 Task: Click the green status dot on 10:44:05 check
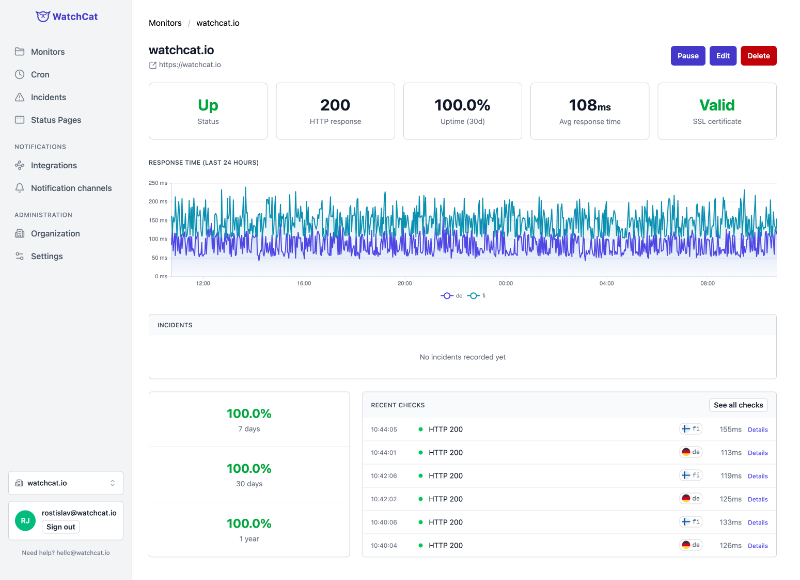tap(420, 430)
